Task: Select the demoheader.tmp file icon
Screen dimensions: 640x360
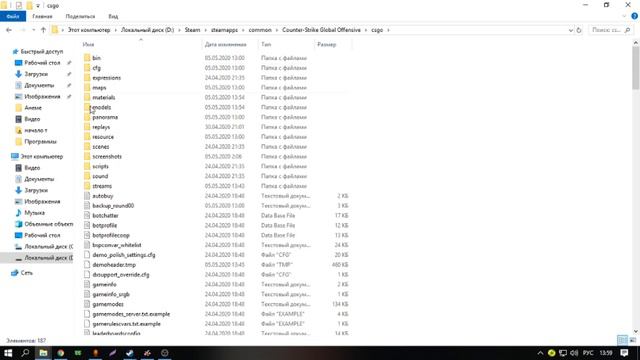Action: pos(87,264)
